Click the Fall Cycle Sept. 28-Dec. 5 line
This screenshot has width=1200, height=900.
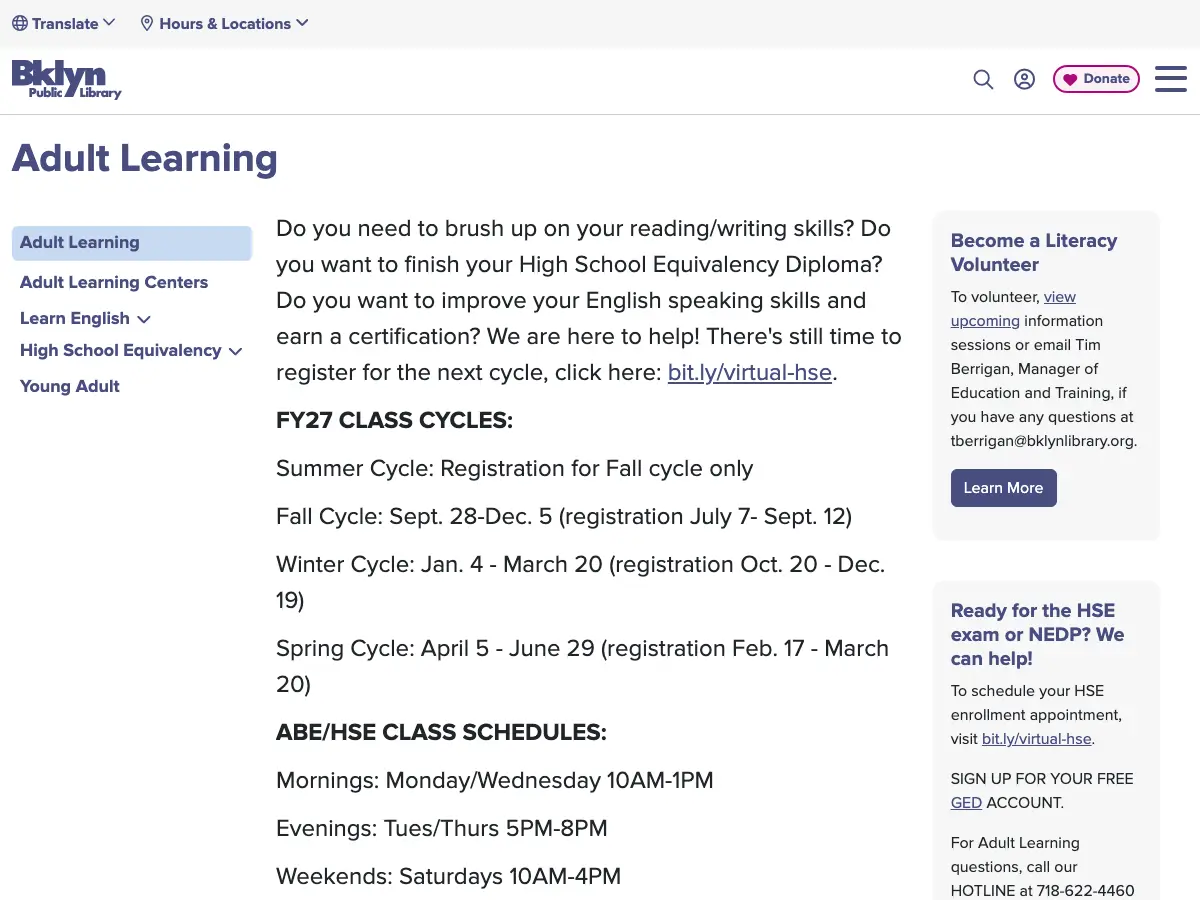(564, 517)
